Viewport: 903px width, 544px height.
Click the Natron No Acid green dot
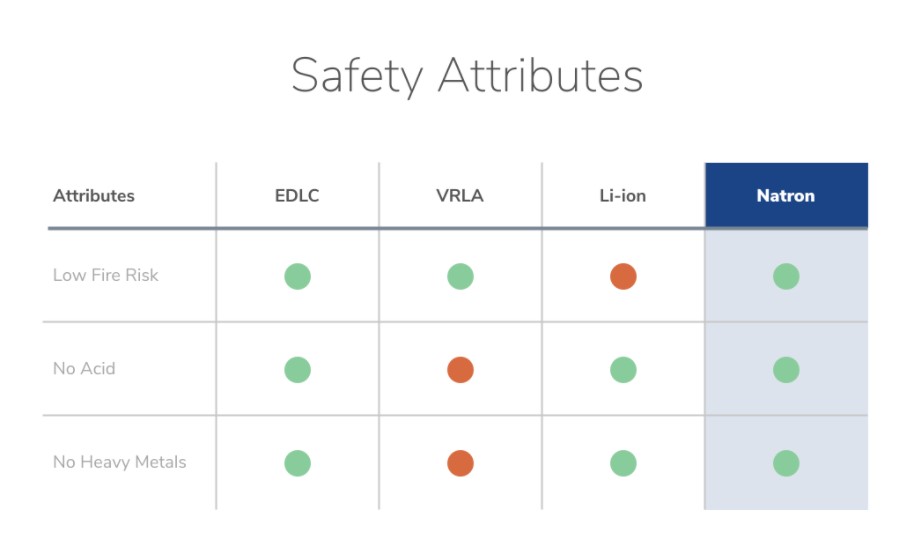click(786, 370)
